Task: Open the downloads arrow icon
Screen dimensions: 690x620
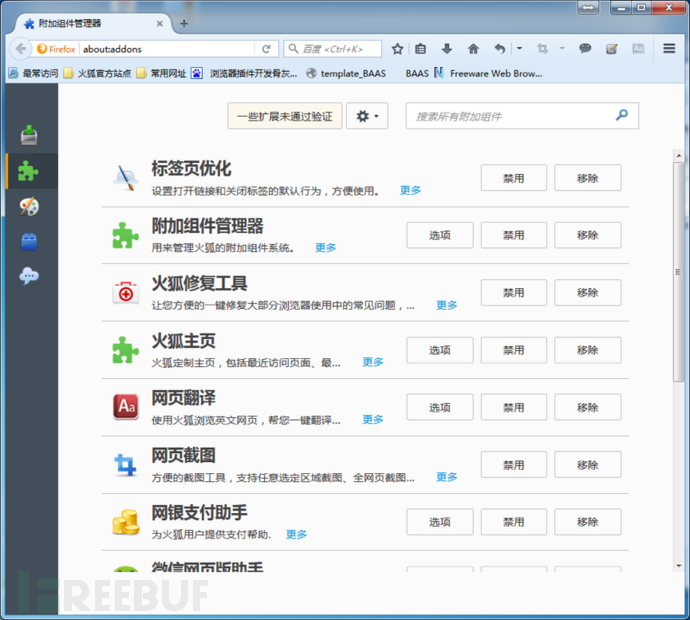Action: [x=447, y=48]
